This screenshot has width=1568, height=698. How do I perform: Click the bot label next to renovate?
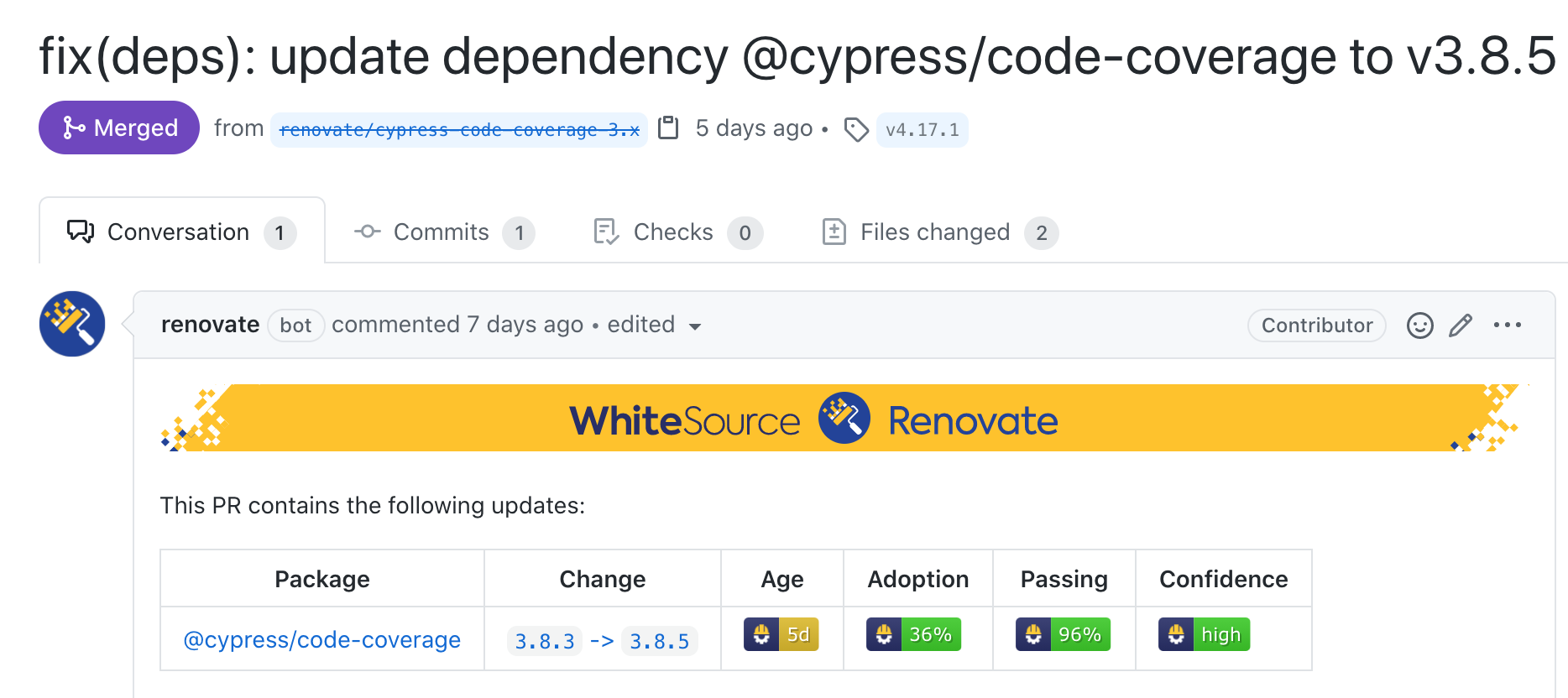click(295, 326)
